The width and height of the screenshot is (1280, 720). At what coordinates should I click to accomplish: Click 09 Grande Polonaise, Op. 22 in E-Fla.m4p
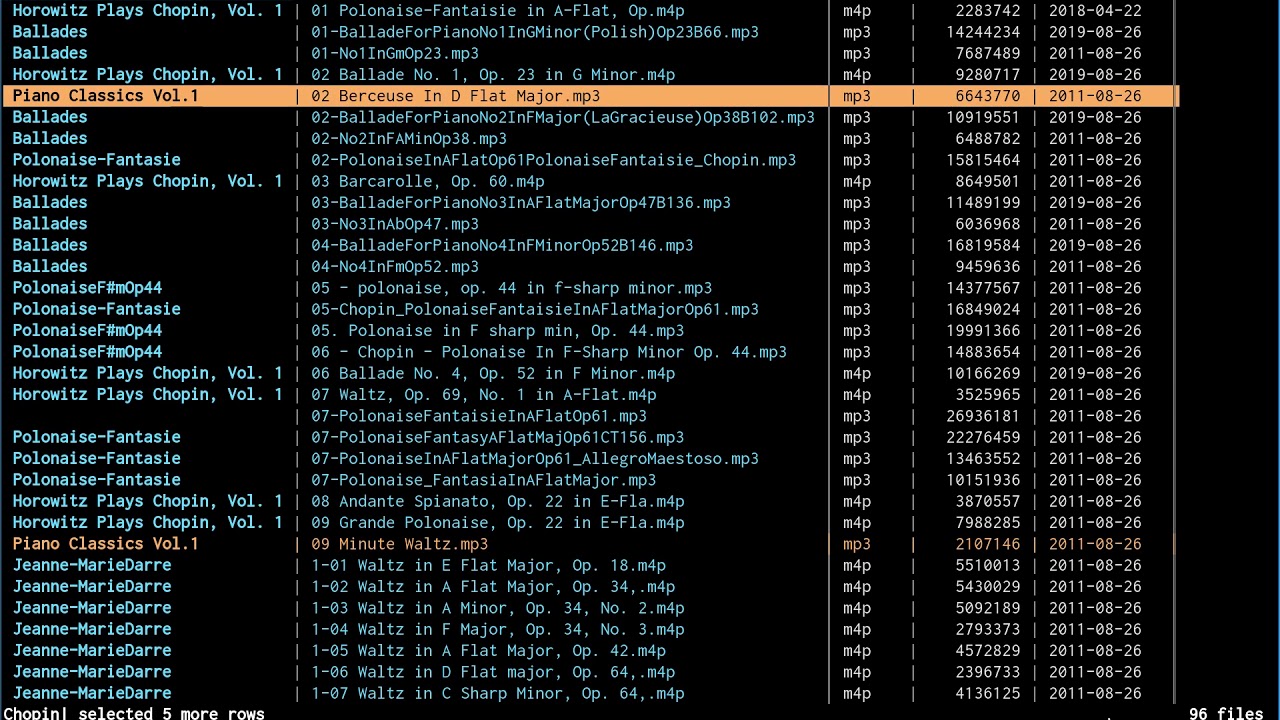(498, 523)
